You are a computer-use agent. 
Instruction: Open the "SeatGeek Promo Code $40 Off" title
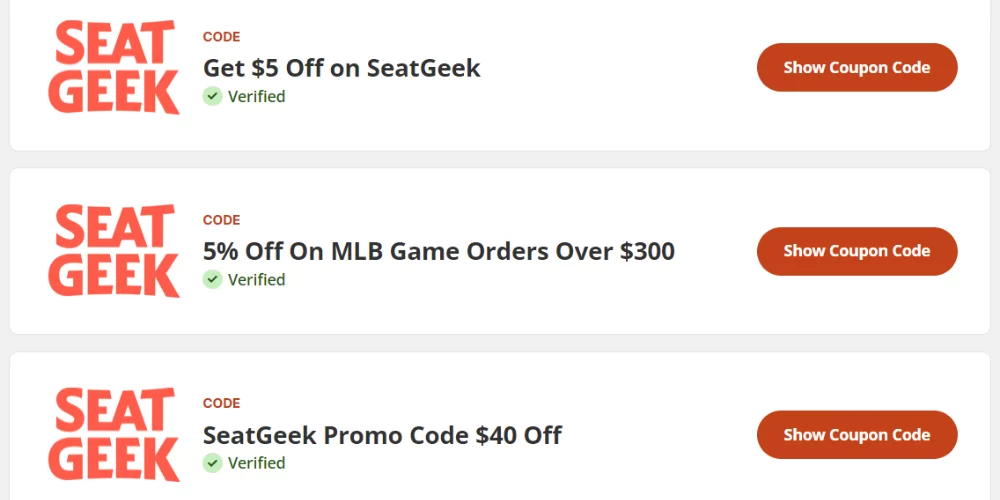coord(382,435)
